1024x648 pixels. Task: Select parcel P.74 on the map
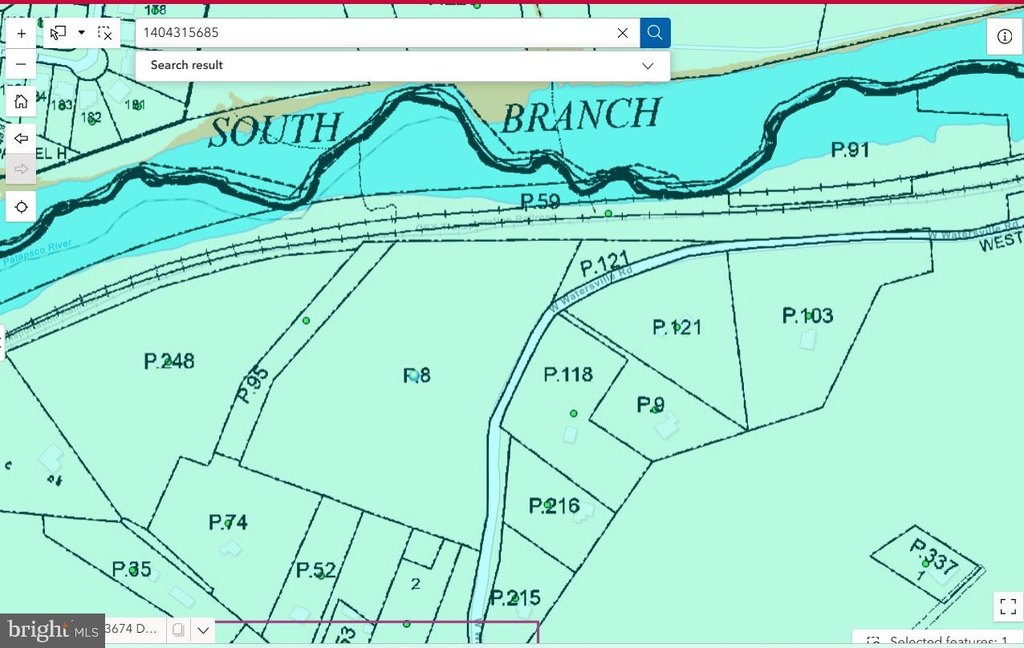click(228, 523)
